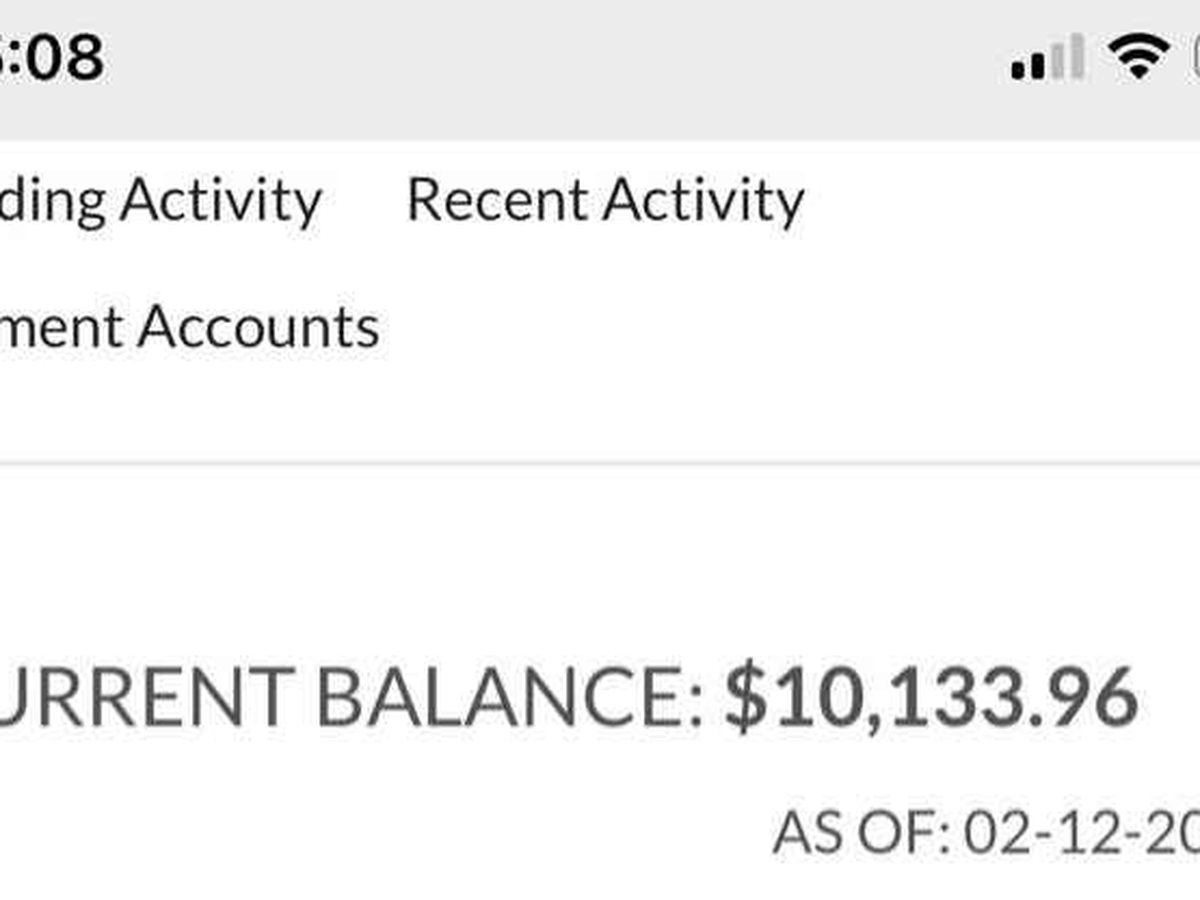Open the Recent Activity tab

click(605, 200)
